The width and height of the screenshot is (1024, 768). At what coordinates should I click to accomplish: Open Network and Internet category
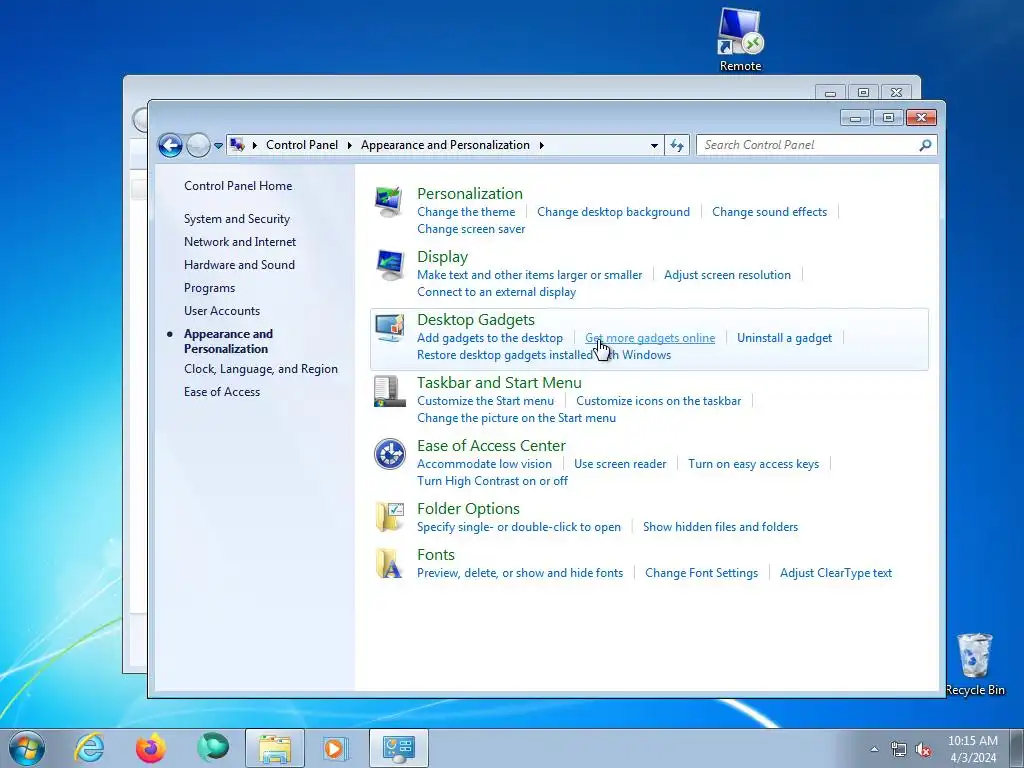point(240,242)
